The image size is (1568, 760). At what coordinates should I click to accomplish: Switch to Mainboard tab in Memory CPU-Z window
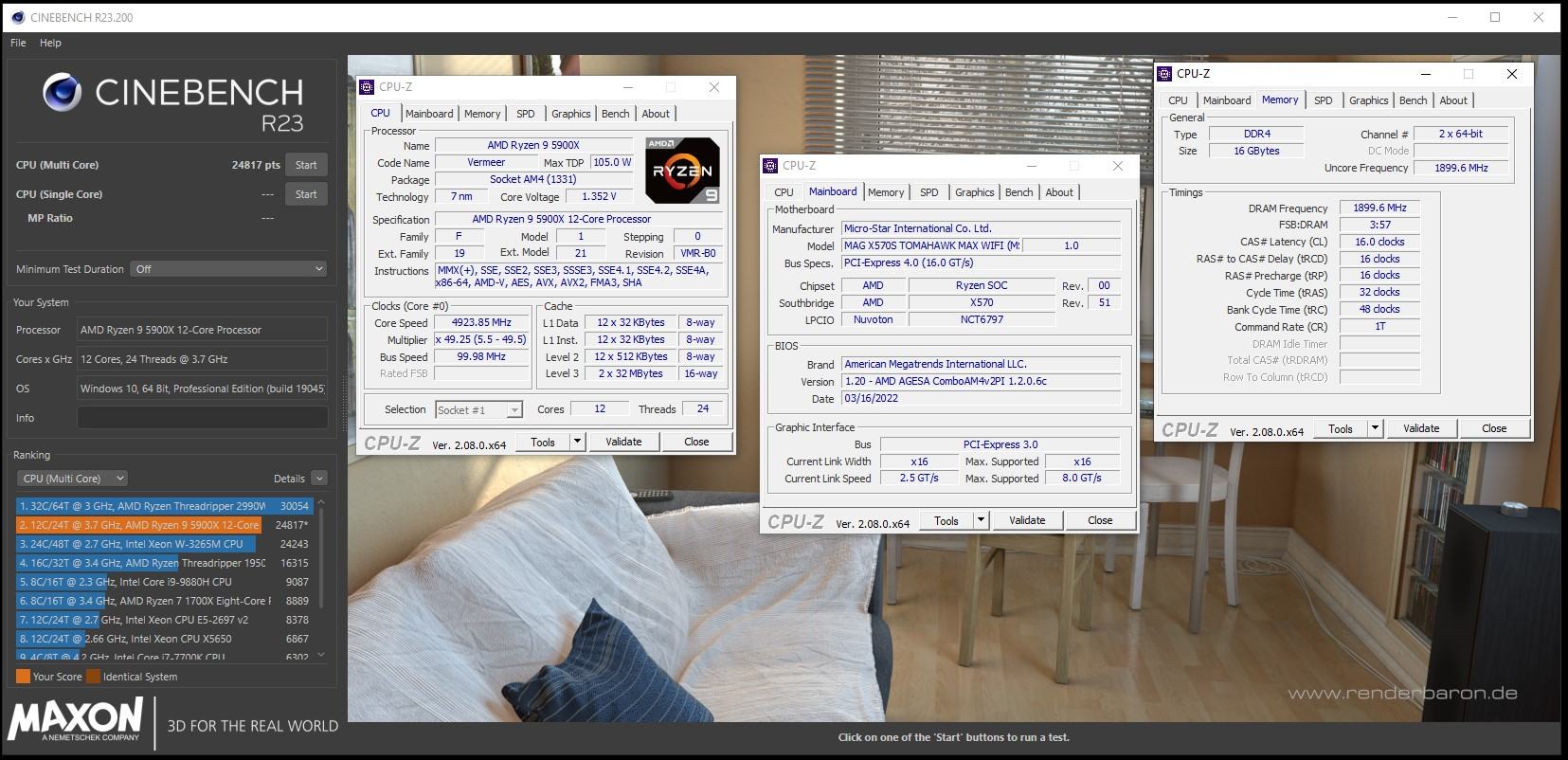[1227, 100]
